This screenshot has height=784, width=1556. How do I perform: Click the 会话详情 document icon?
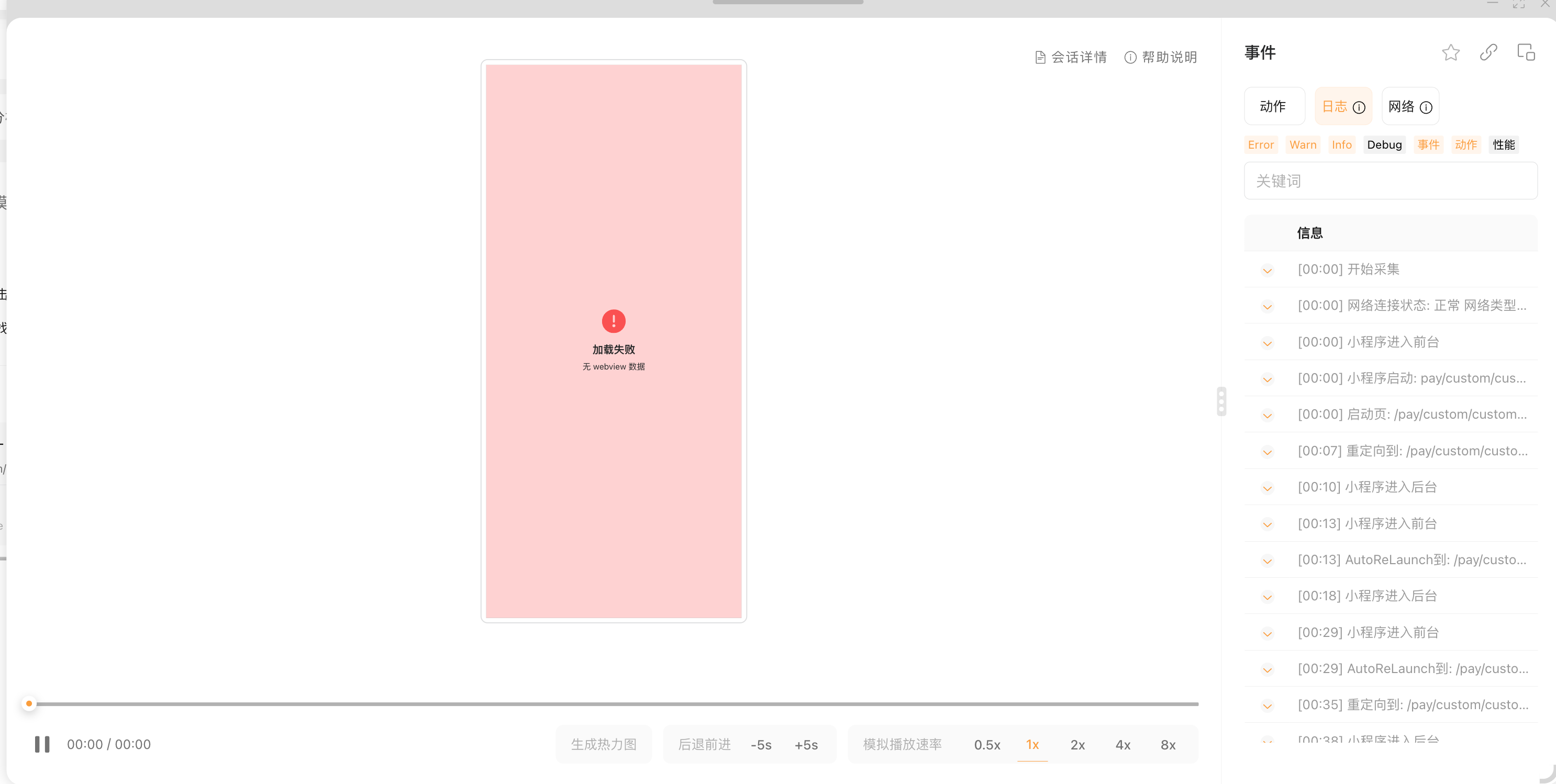point(1040,58)
